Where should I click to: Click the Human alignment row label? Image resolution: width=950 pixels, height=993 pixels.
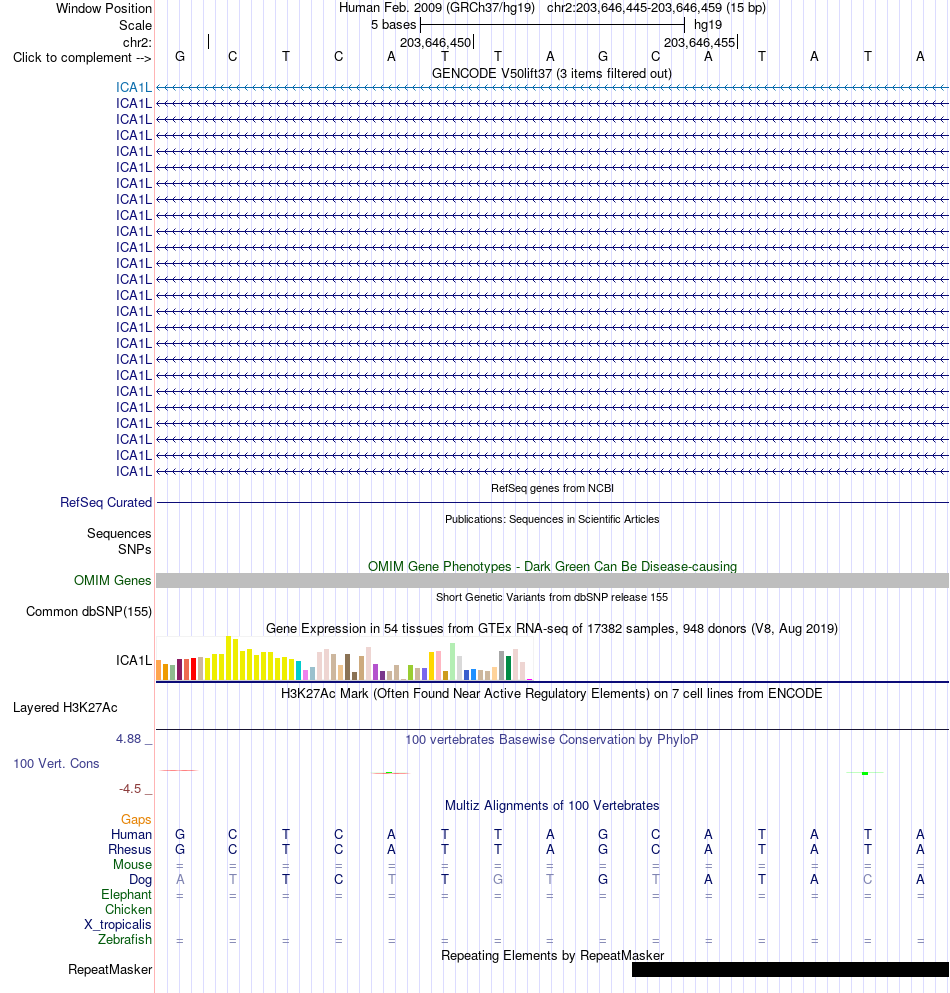pos(131,835)
